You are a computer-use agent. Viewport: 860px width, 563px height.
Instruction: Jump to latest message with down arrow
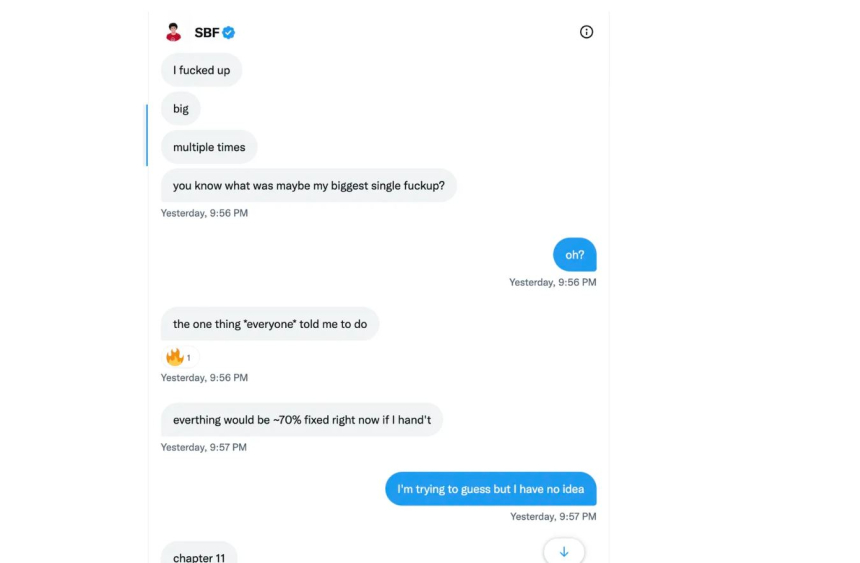564,552
